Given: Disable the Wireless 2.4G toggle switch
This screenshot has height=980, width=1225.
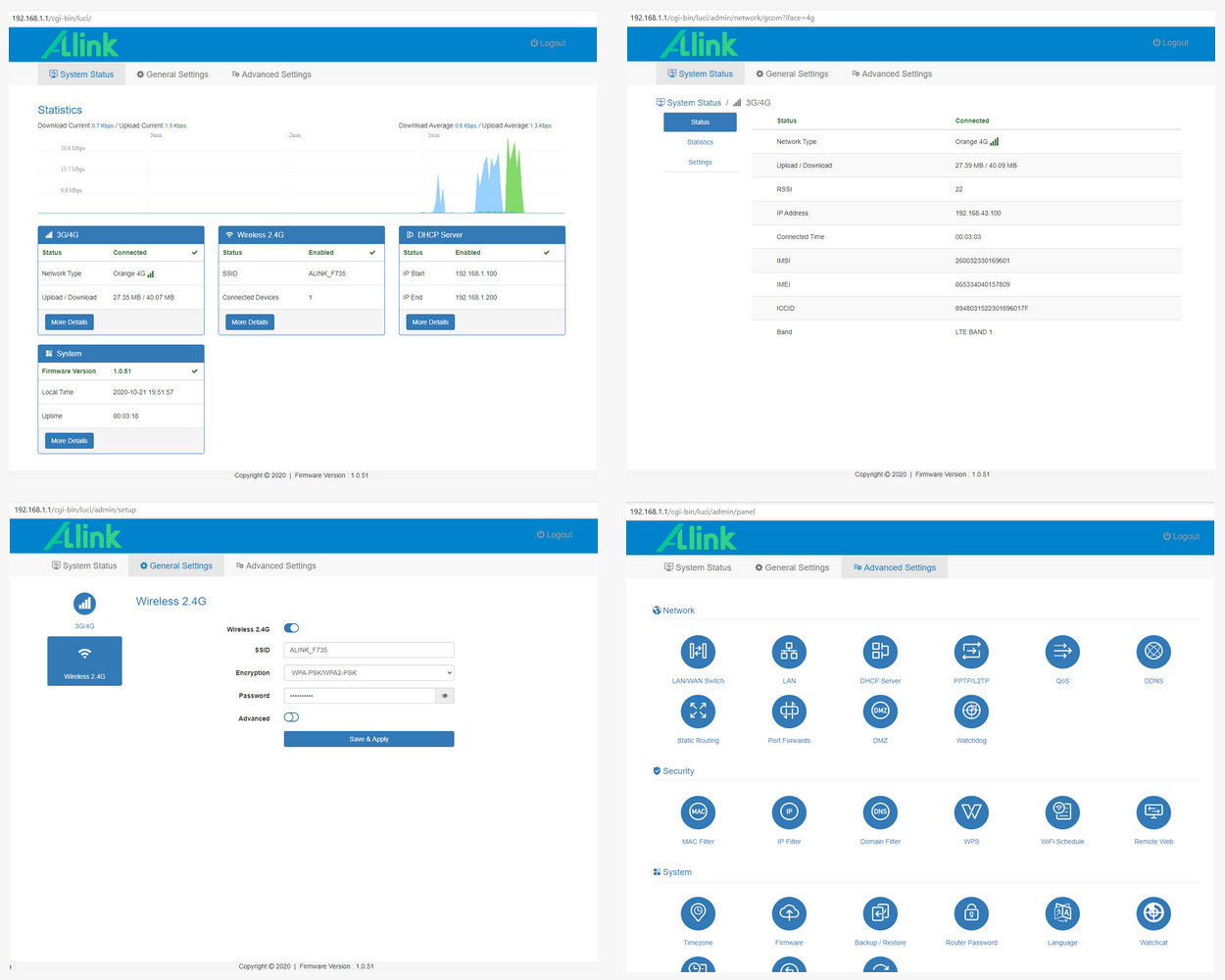Looking at the screenshot, I should pyautogui.click(x=291, y=628).
